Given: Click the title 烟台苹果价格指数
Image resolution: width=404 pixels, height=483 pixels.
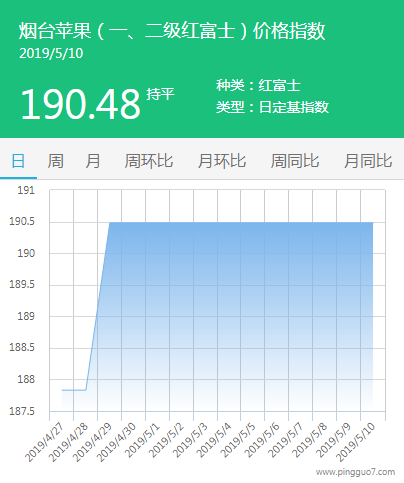Looking at the screenshot, I should [172, 31].
